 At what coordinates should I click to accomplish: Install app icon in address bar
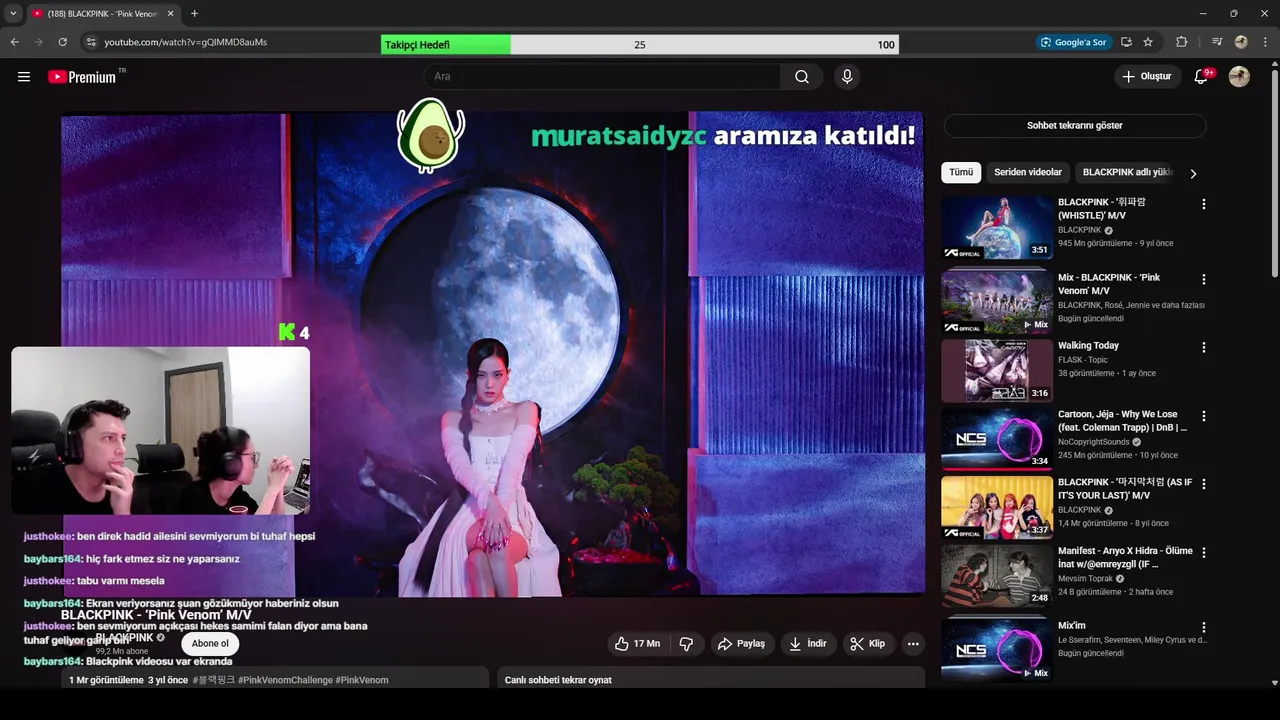[1126, 42]
